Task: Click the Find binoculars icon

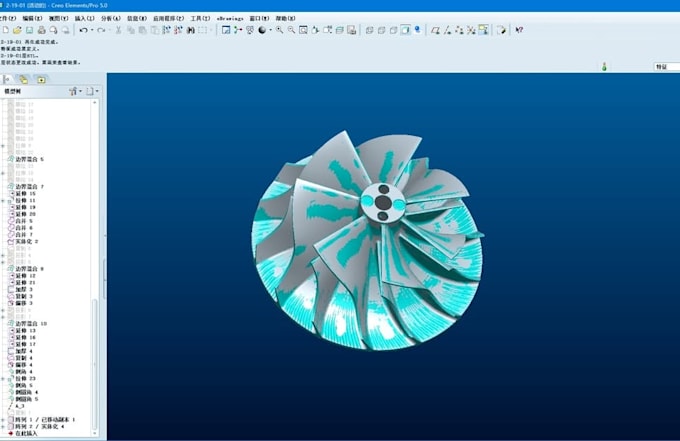Action: 190,30
